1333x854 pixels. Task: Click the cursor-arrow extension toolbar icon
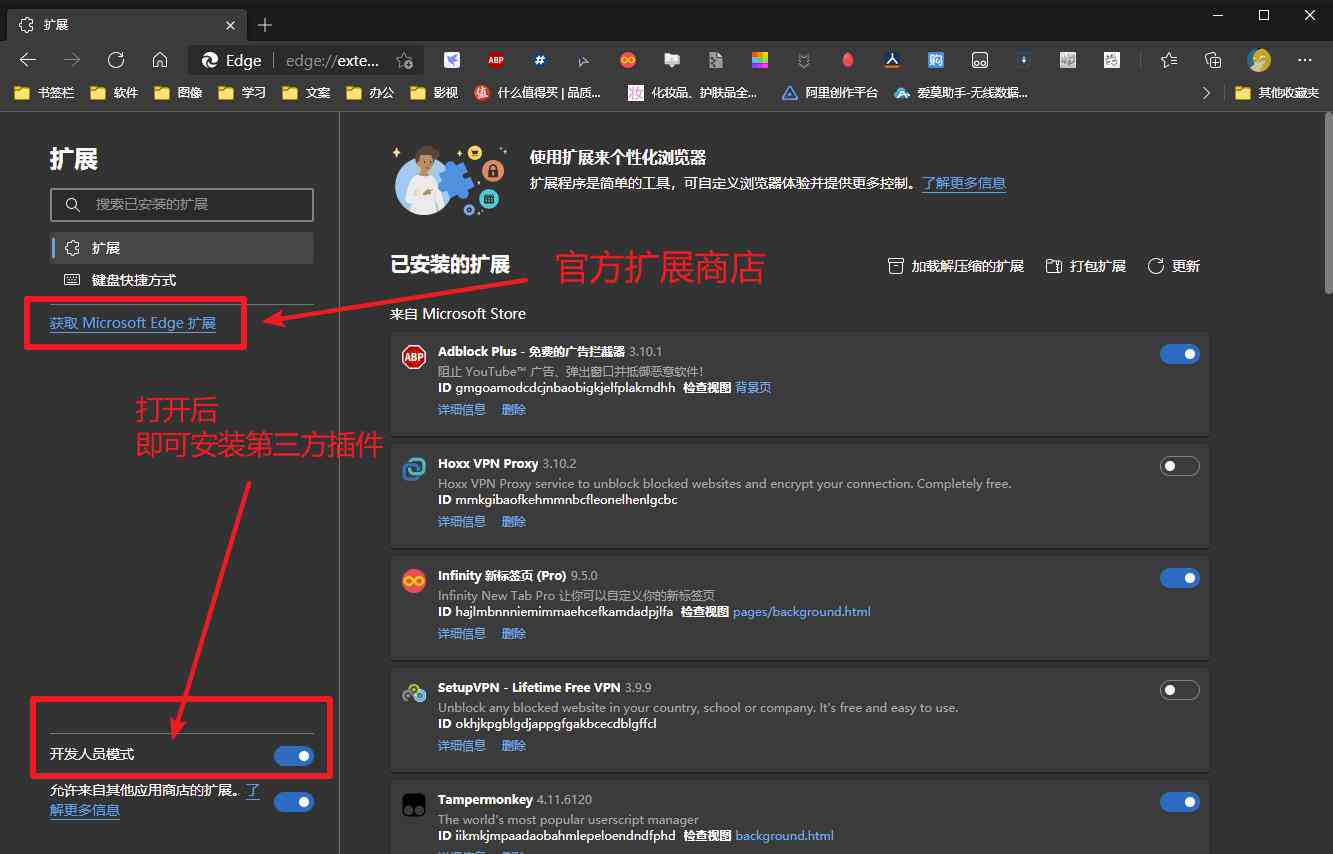click(x=584, y=60)
